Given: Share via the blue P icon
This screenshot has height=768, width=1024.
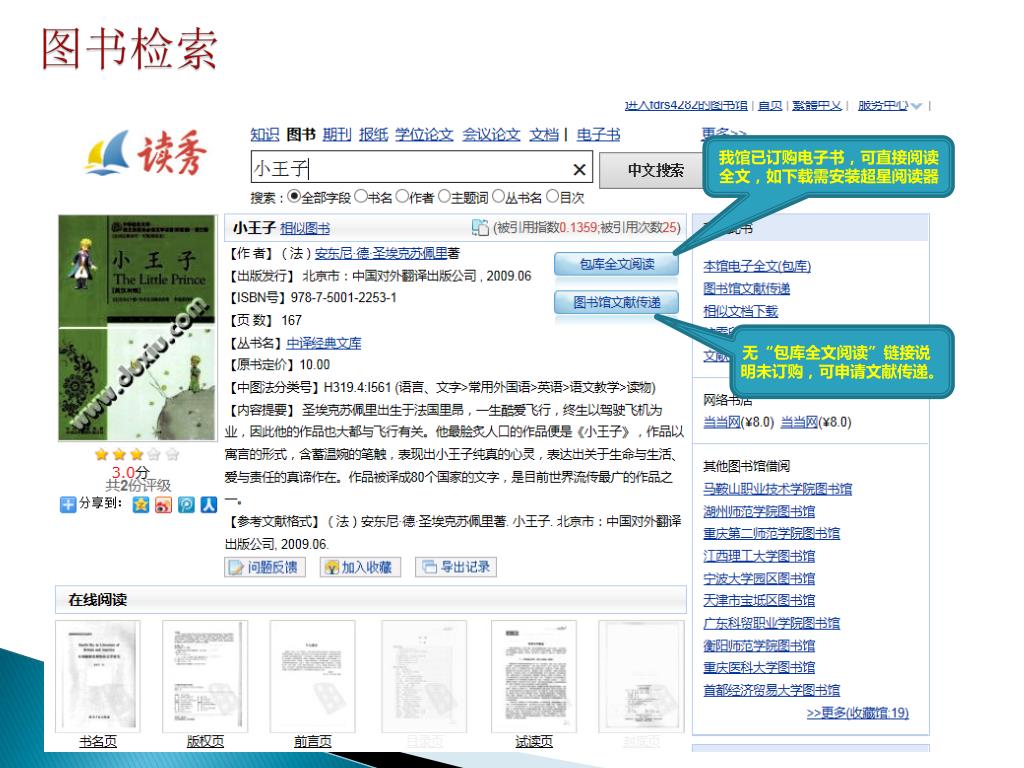Looking at the screenshot, I should coord(186,504).
